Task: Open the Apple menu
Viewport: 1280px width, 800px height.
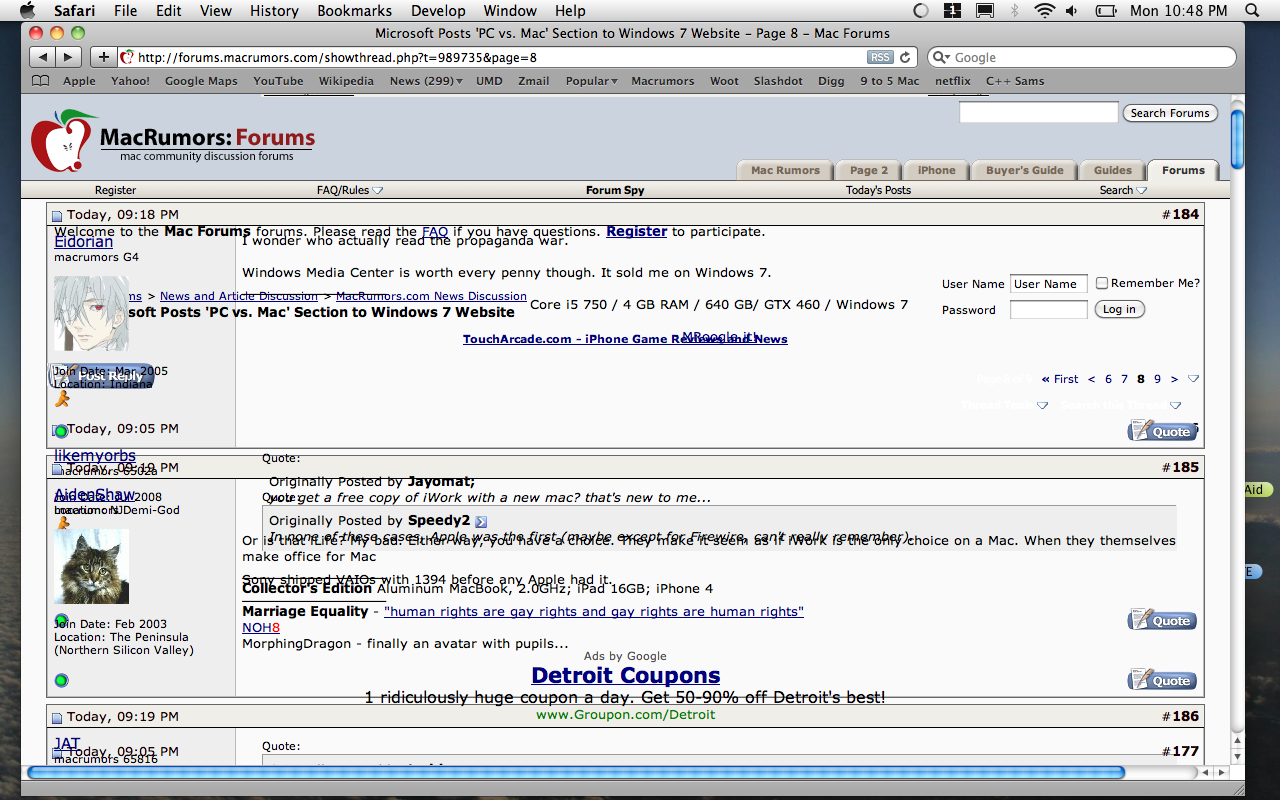Action: pyautogui.click(x=27, y=11)
